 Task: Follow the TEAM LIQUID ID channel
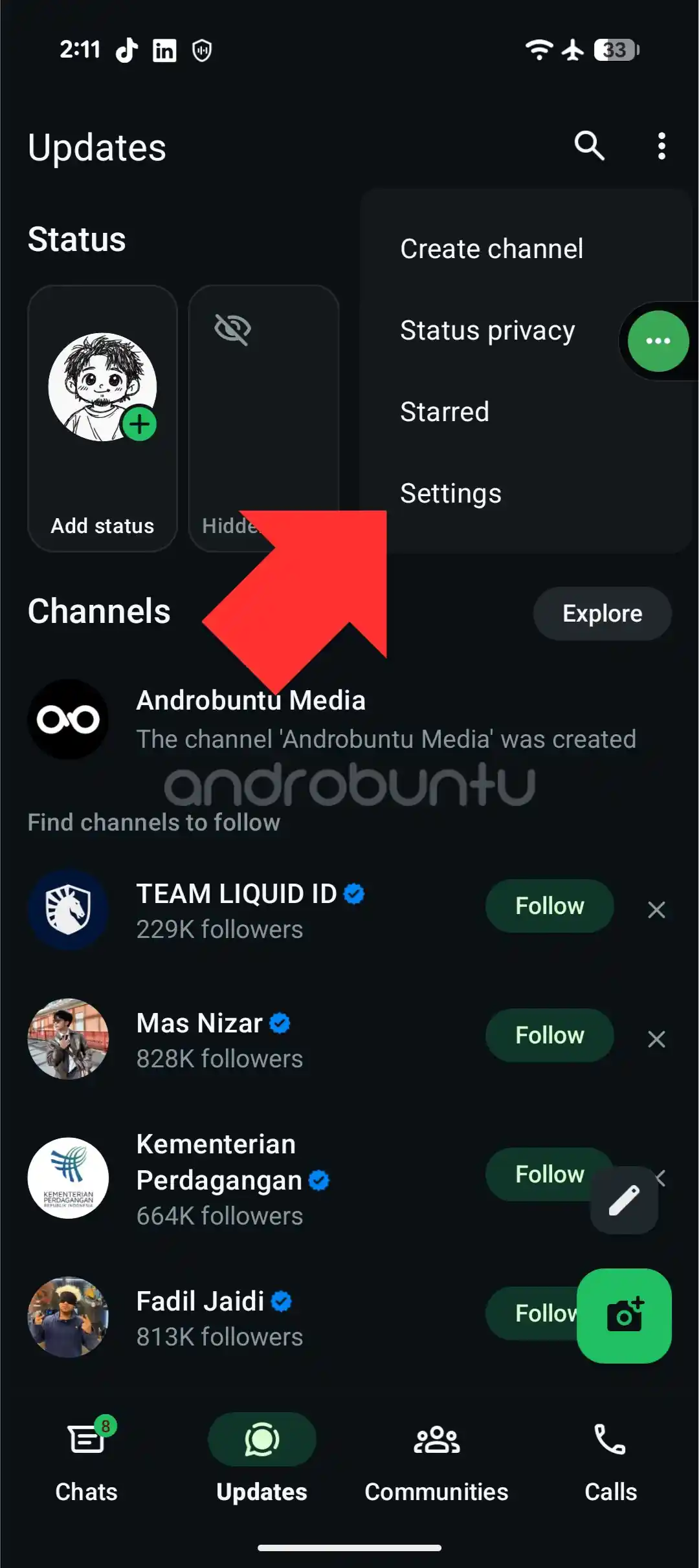coord(549,906)
